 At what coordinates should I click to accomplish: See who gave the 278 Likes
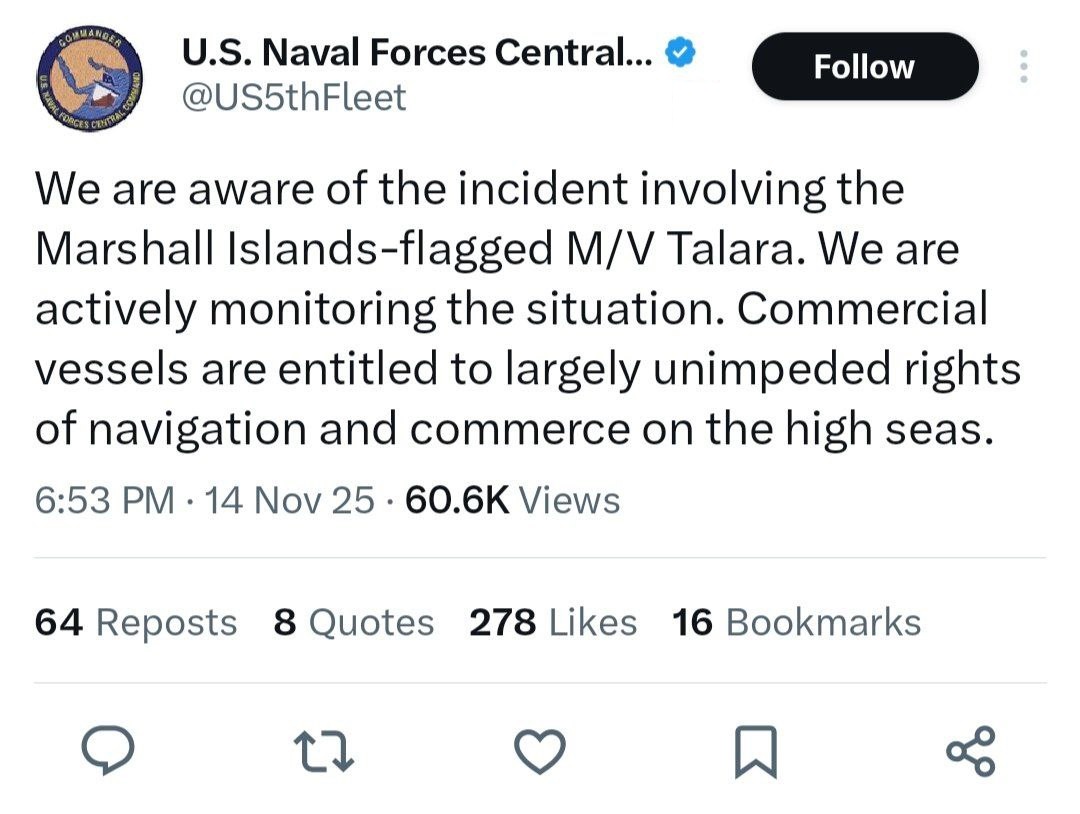tap(553, 622)
